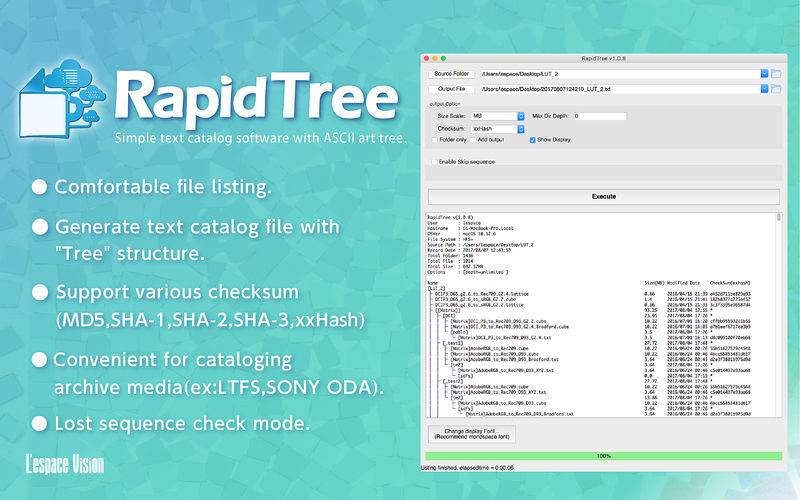The image size is (800, 500).
Task: Select the [[Matrix]] folder tree row
Action: coord(447,310)
